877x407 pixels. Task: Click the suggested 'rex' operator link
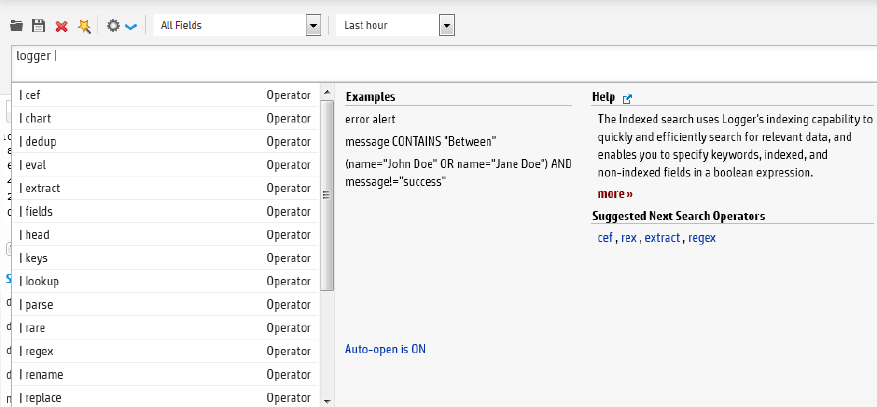(x=629, y=238)
